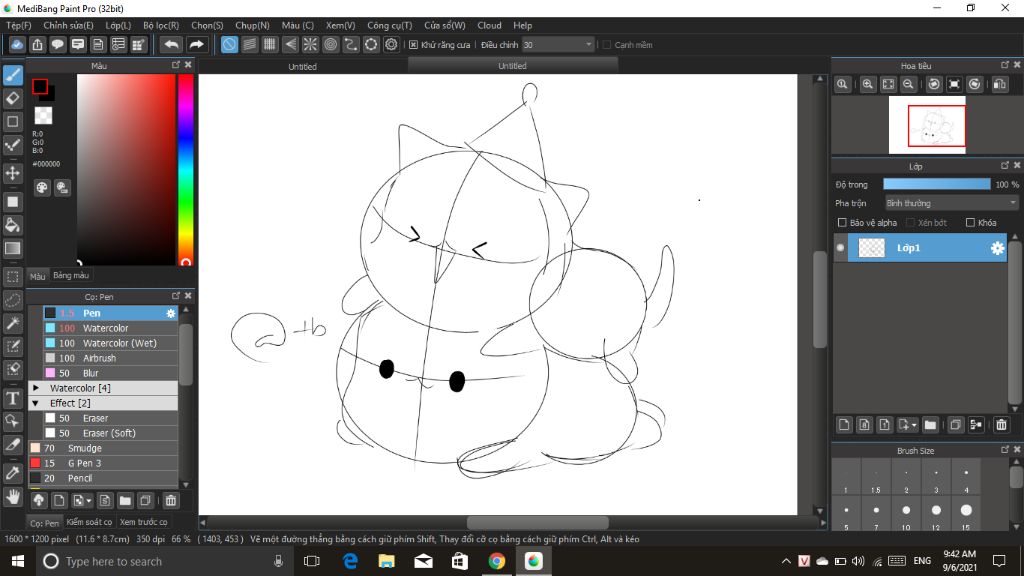Image resolution: width=1024 pixels, height=576 pixels.
Task: Open File Explorer from the taskbar
Action: [387, 561]
